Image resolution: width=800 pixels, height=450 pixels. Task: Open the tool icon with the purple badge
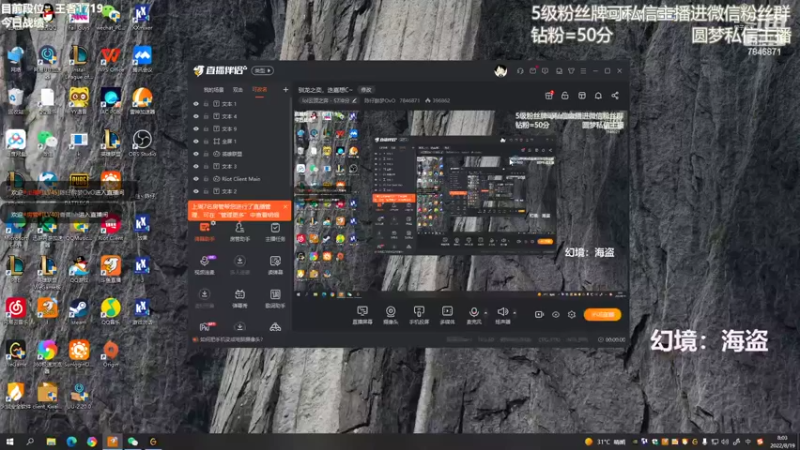[x=205, y=265]
